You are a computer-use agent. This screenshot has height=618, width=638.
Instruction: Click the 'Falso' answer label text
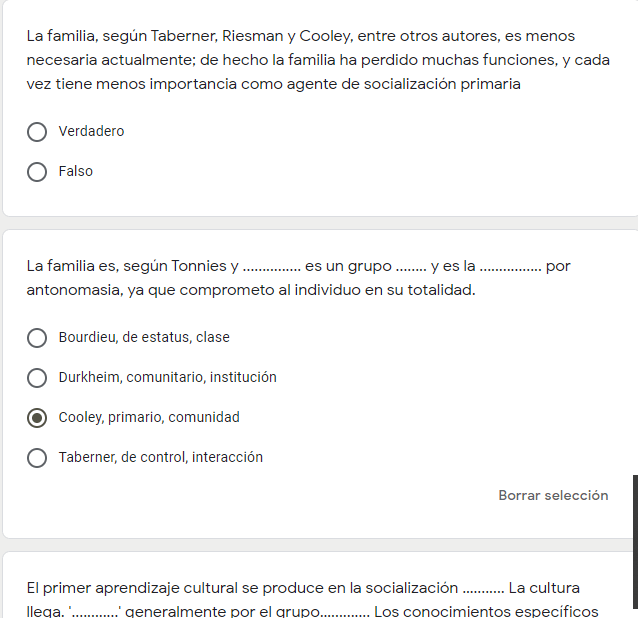coord(76,172)
